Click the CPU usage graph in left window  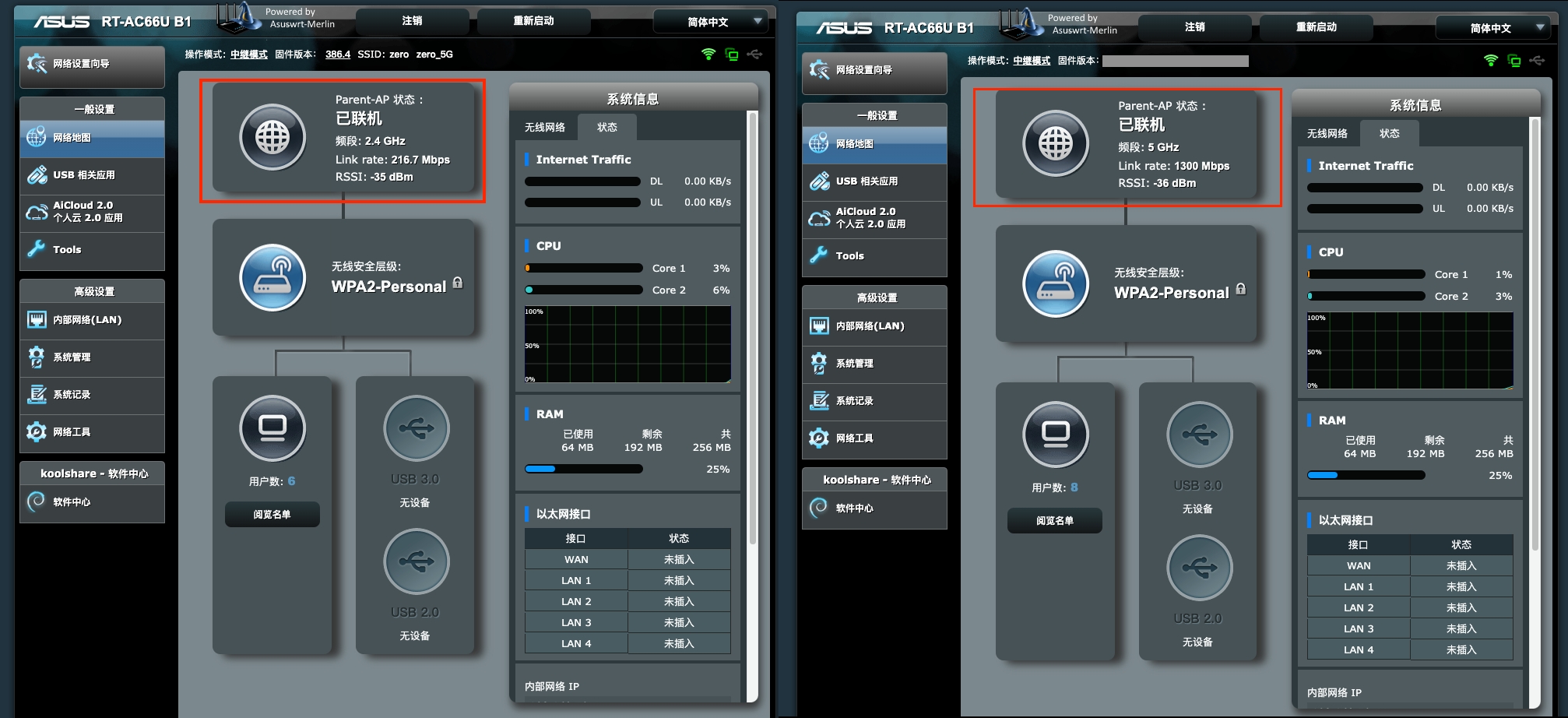click(628, 344)
